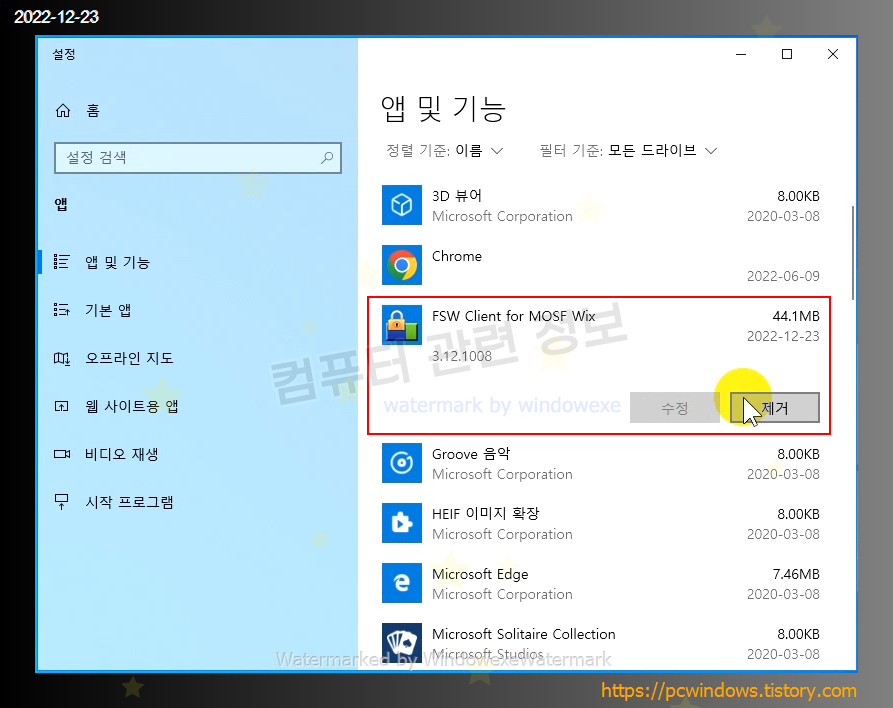Click the Microsoft Edge app icon

tap(402, 583)
